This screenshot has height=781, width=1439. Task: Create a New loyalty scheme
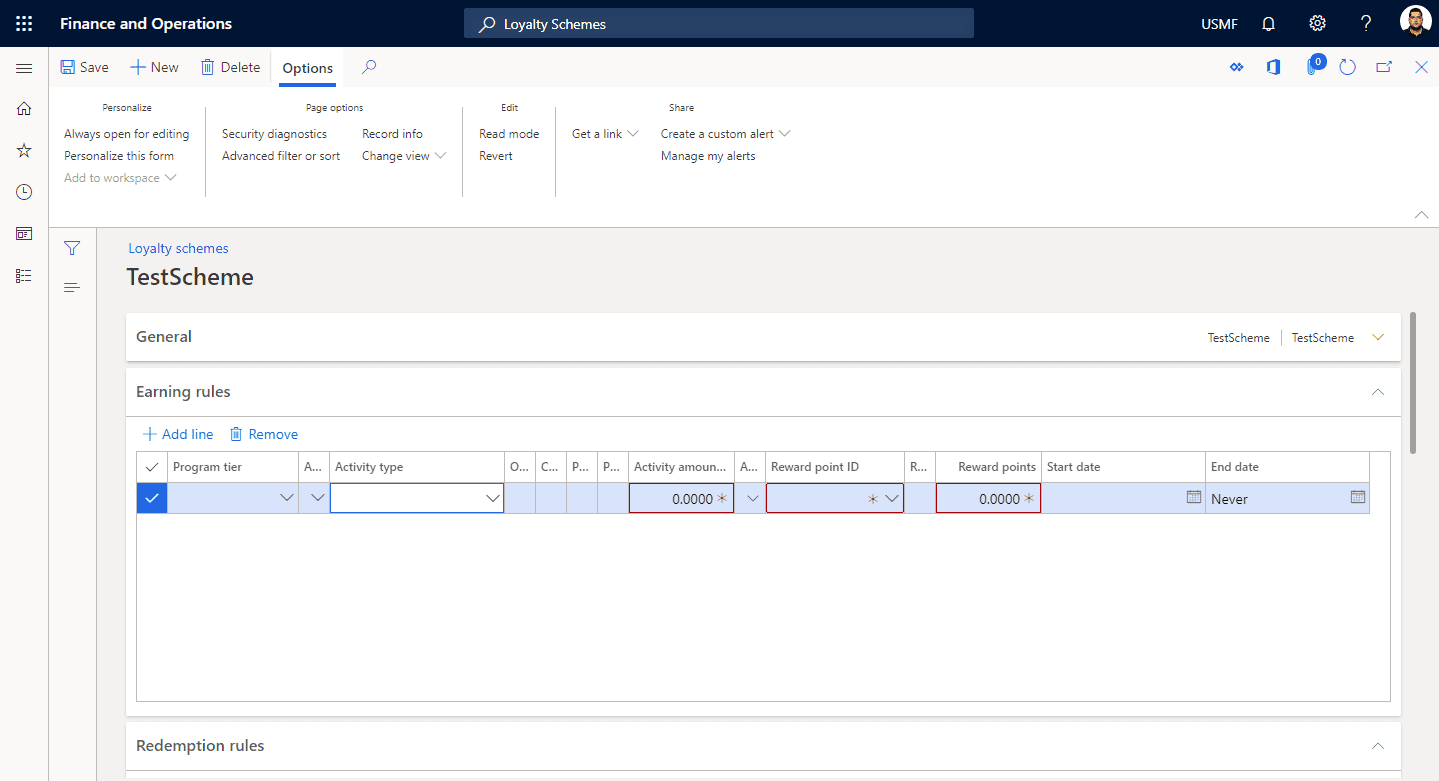tap(154, 67)
